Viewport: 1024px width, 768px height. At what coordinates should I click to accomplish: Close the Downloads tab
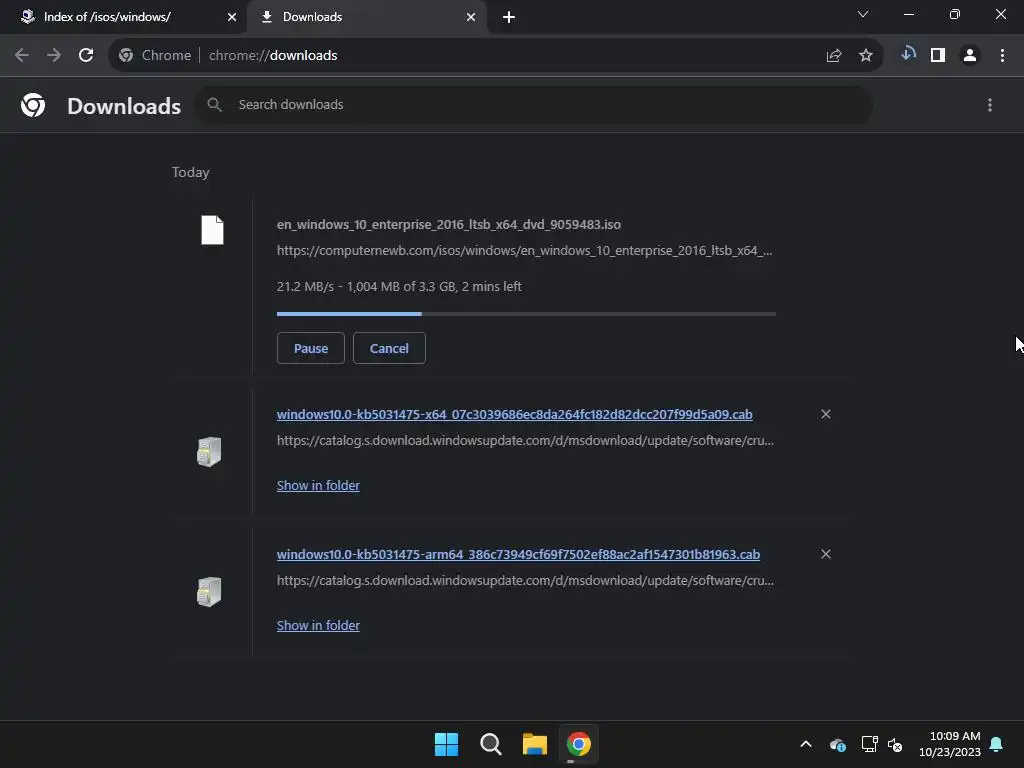(471, 17)
